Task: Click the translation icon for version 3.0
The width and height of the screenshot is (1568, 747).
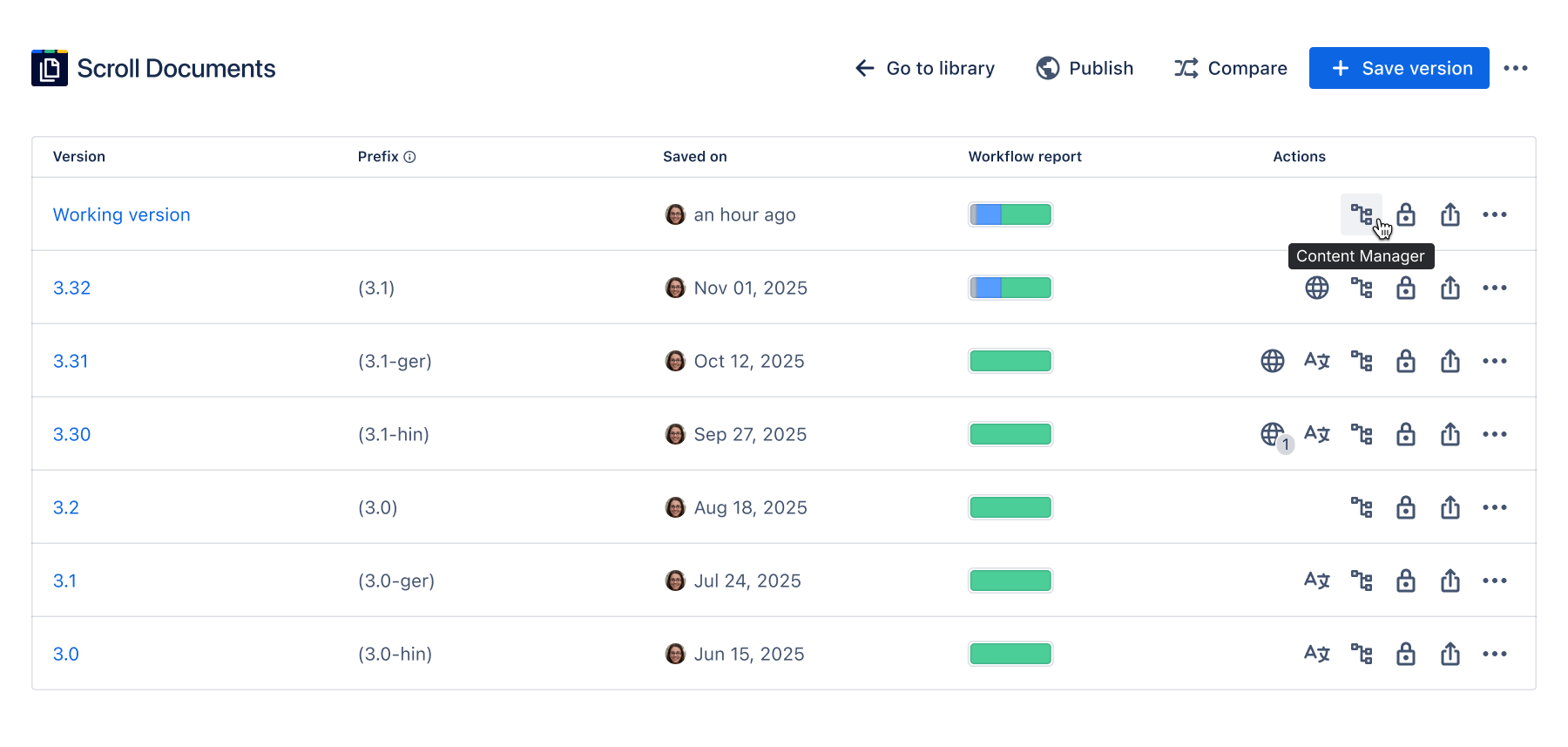Action: (x=1316, y=654)
